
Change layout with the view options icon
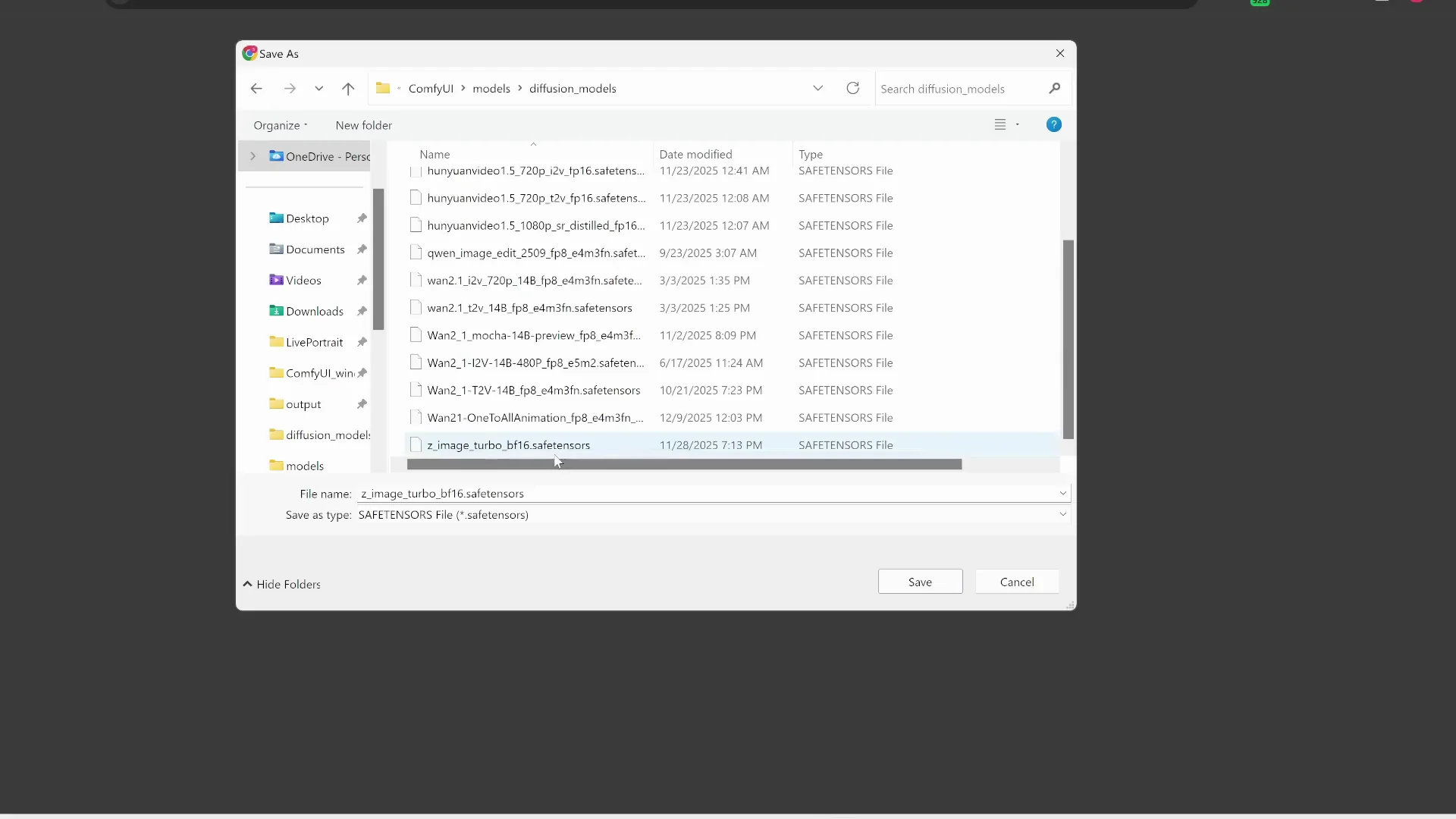click(1001, 124)
